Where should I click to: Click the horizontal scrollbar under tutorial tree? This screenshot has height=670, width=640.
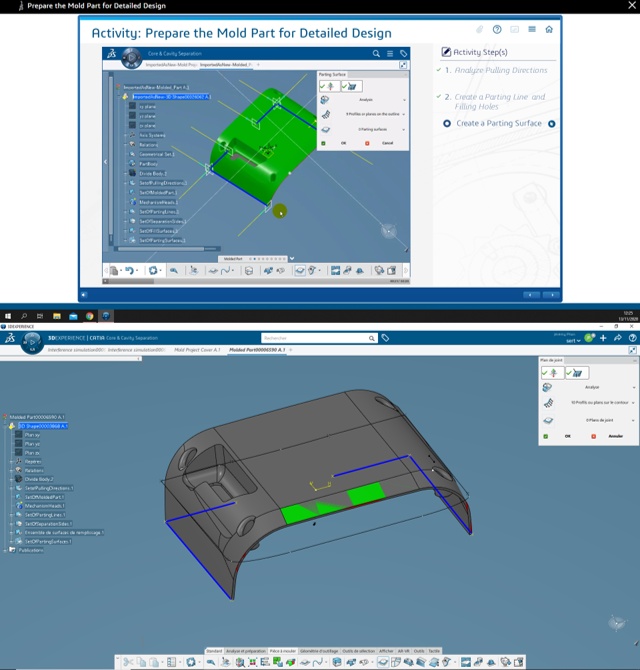(167, 249)
